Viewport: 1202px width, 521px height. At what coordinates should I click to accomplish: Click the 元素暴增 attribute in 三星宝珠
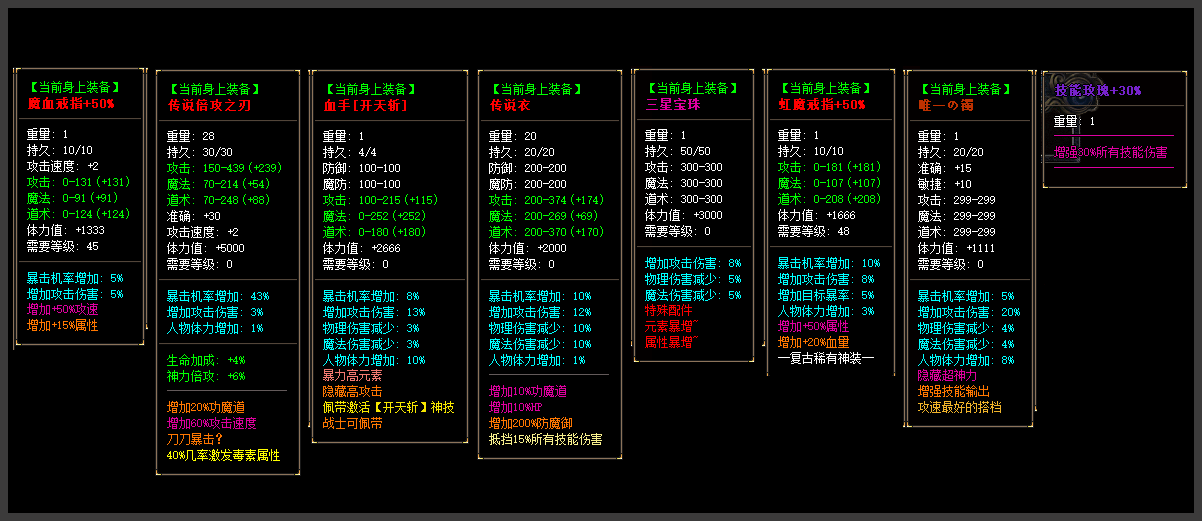[x=669, y=326]
